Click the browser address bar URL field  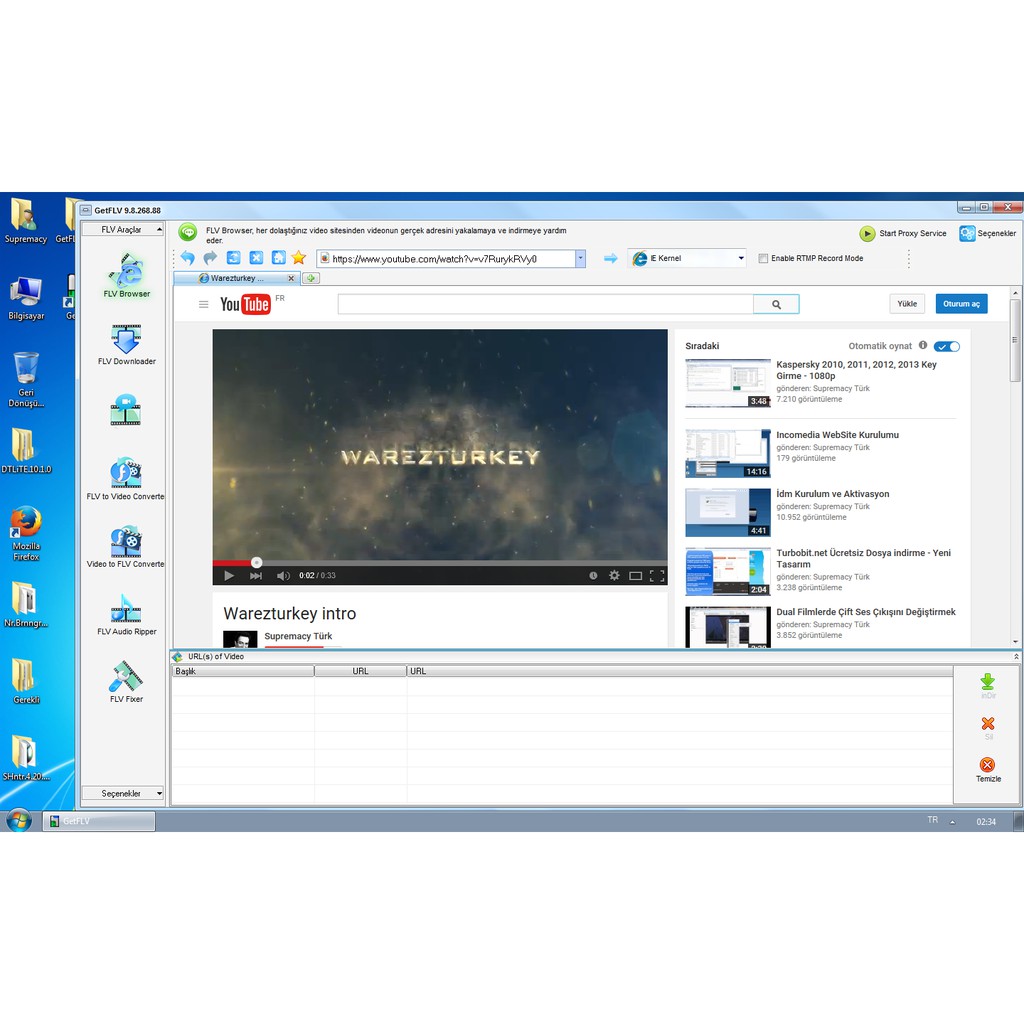coord(444,259)
